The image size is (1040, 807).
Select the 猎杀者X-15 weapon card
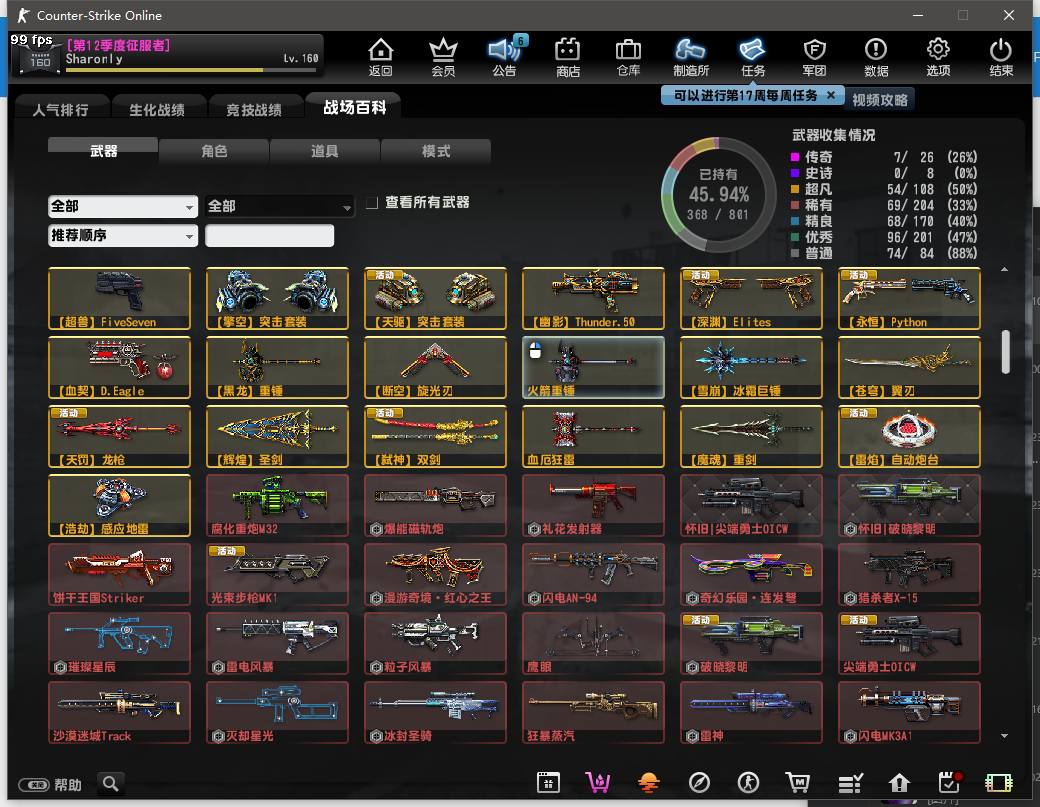909,574
